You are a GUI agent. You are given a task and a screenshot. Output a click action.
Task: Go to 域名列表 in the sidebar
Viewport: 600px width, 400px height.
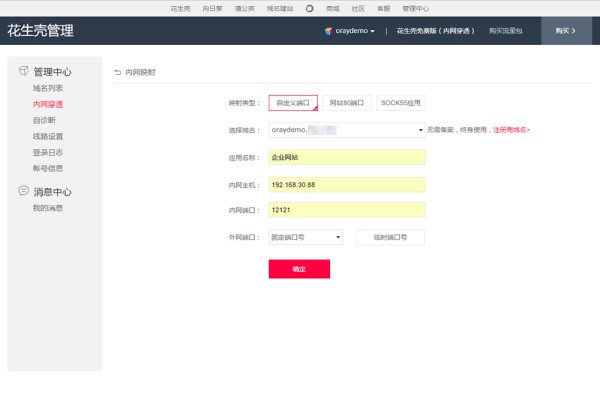pyautogui.click(x=48, y=88)
